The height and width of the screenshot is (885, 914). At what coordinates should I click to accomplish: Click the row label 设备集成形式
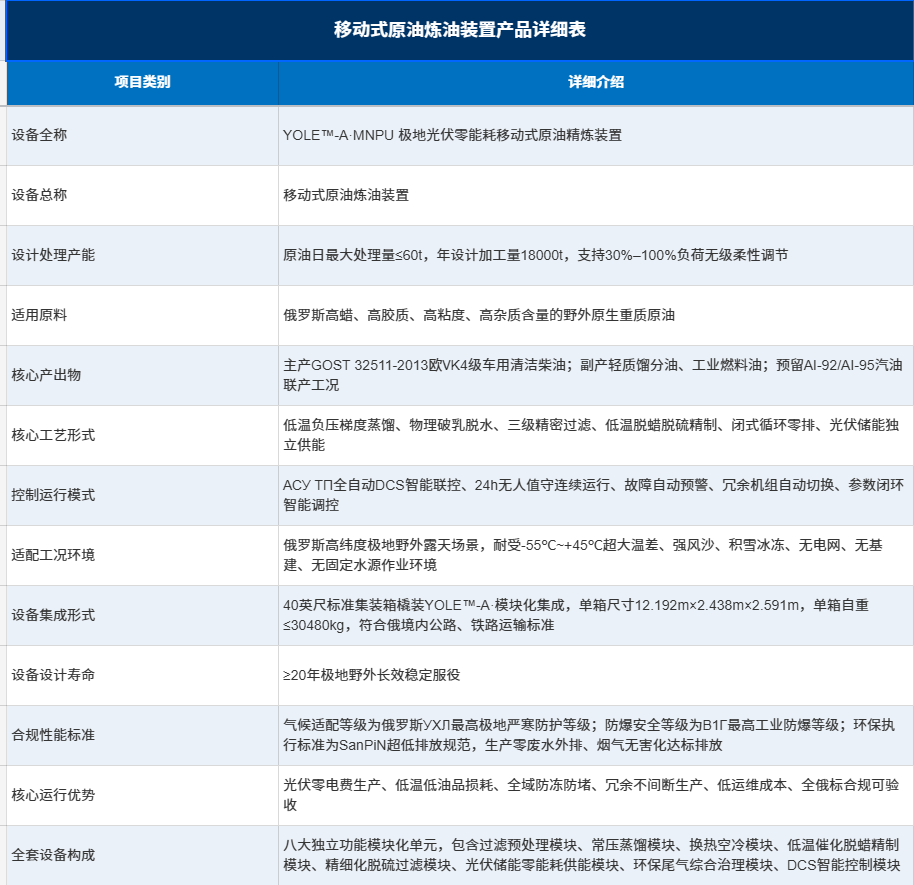pyautogui.click(x=53, y=616)
